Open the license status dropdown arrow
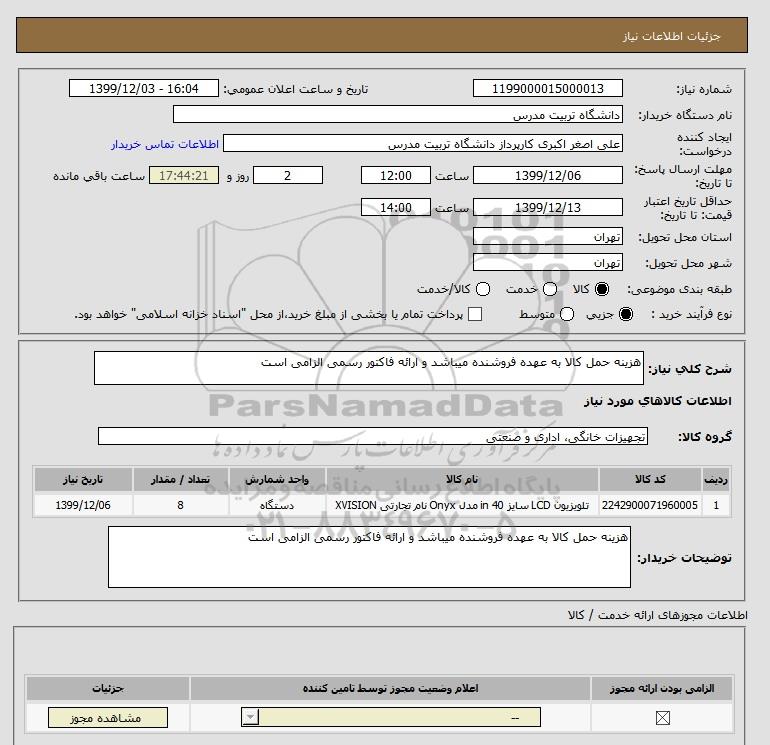The image size is (770, 745). [x=250, y=717]
